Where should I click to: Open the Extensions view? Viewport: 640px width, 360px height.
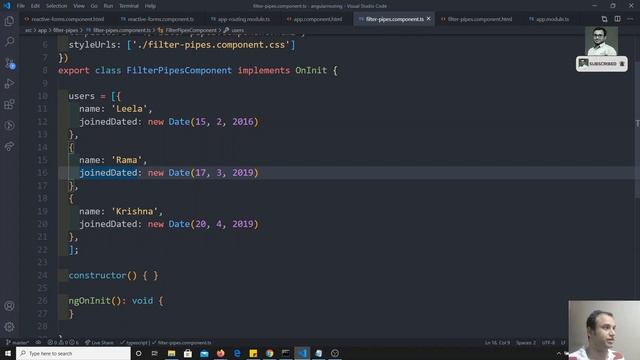9,104
